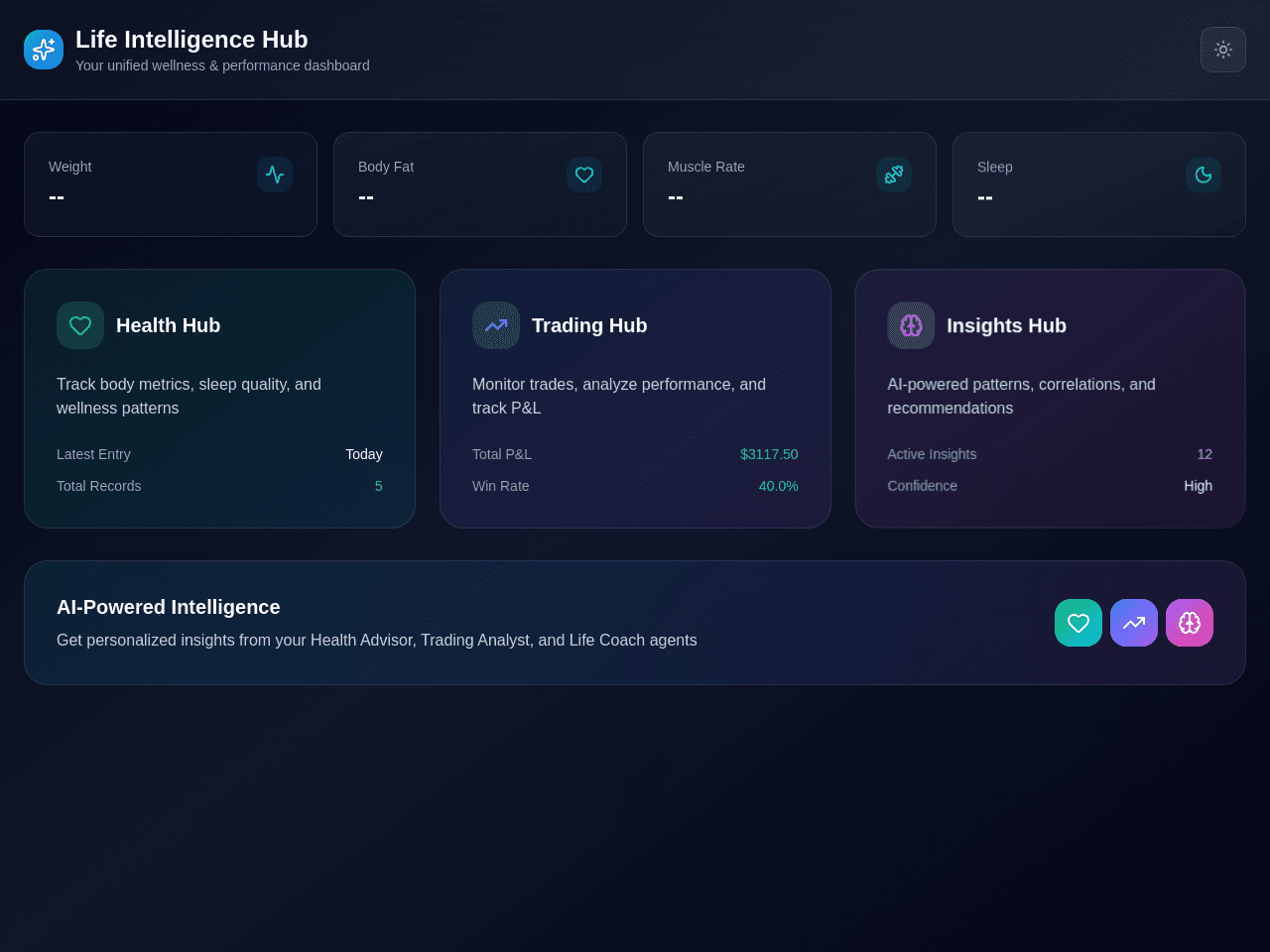Click the Active Insights value 12

[x=1205, y=454]
